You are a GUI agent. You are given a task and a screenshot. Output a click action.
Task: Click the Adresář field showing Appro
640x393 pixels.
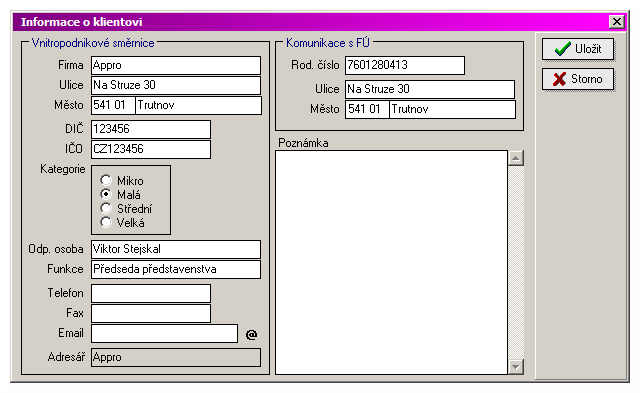176,357
